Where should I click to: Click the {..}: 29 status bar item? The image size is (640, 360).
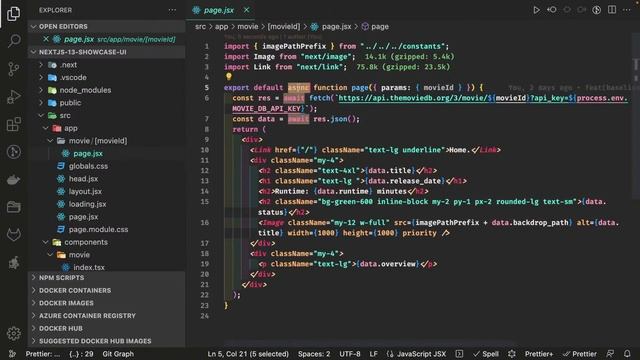[81, 354]
